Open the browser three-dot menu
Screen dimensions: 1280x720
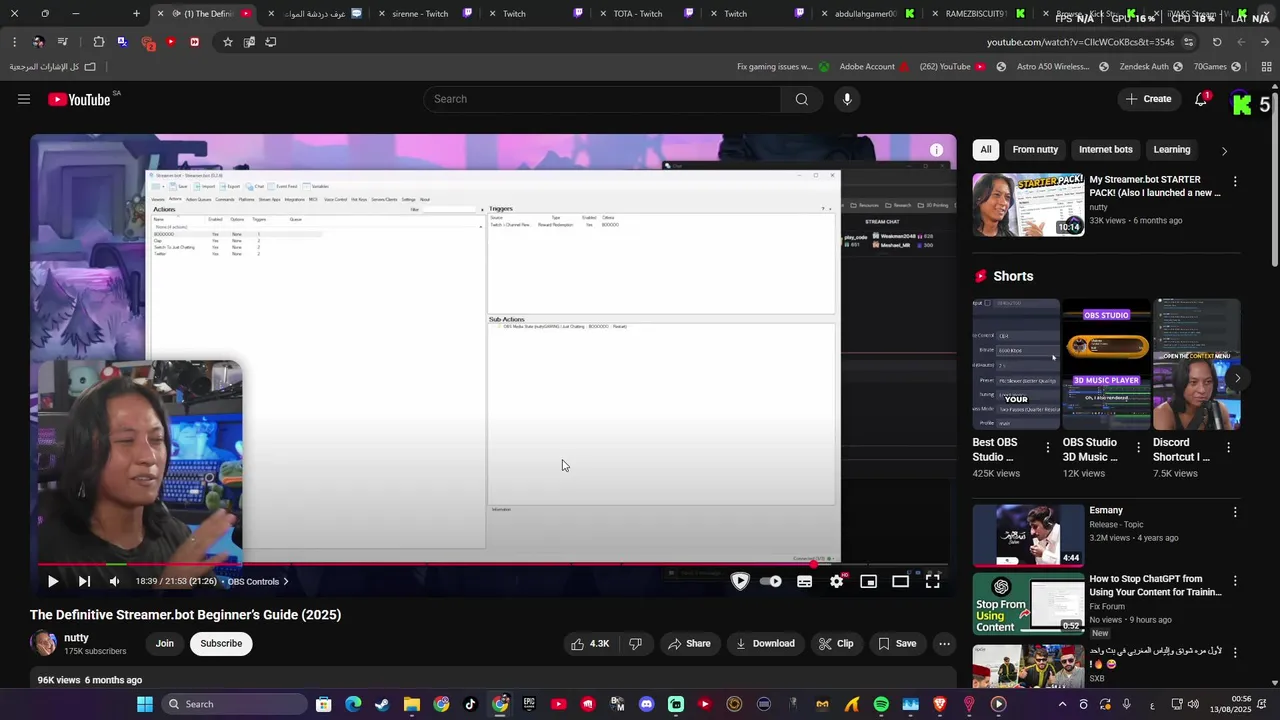point(14,42)
